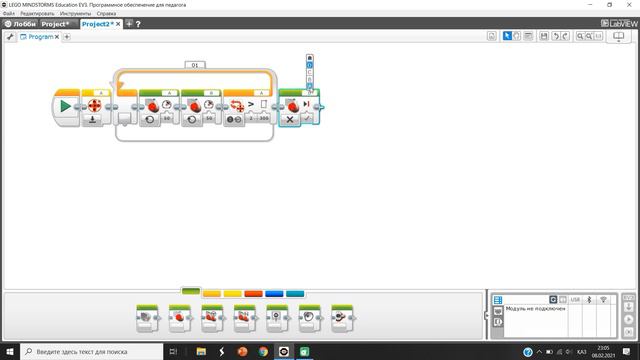
Task: Open the program list icon in toolbar
Action: (492, 36)
